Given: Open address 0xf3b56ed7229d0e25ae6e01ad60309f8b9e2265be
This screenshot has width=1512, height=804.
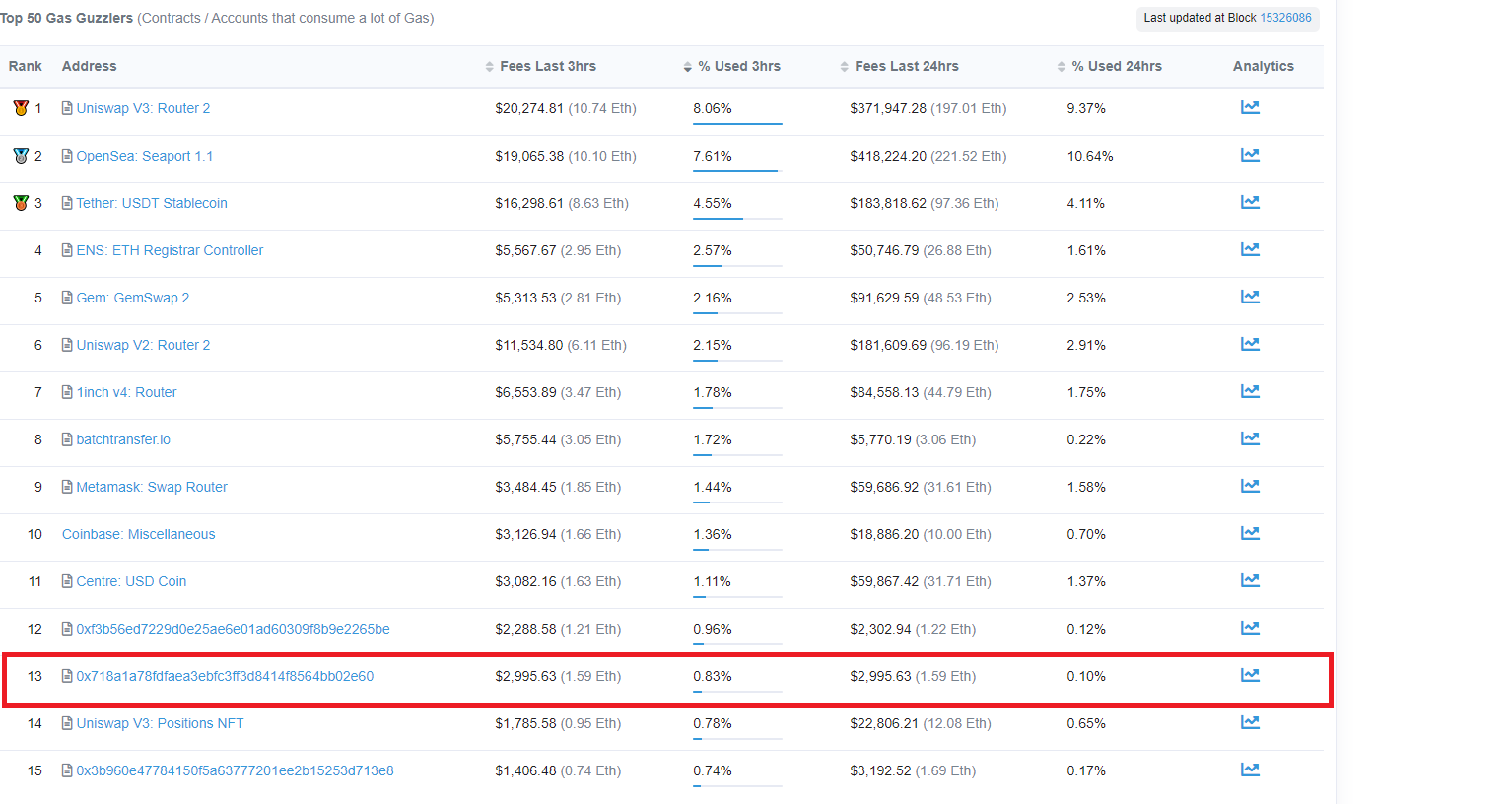Looking at the screenshot, I should 233,629.
